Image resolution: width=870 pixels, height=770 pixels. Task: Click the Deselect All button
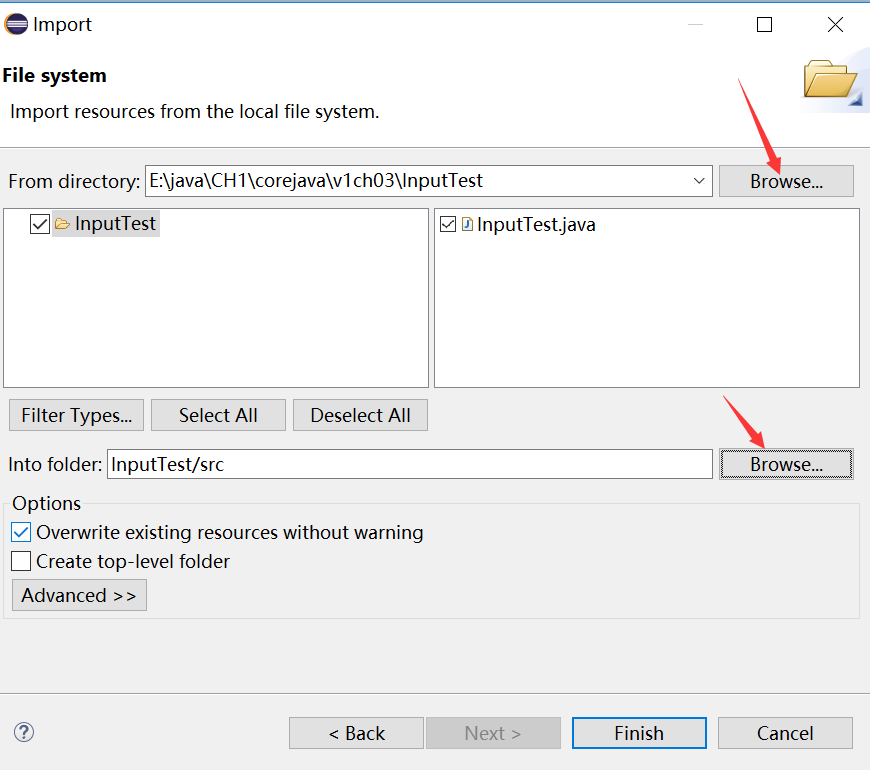click(361, 415)
